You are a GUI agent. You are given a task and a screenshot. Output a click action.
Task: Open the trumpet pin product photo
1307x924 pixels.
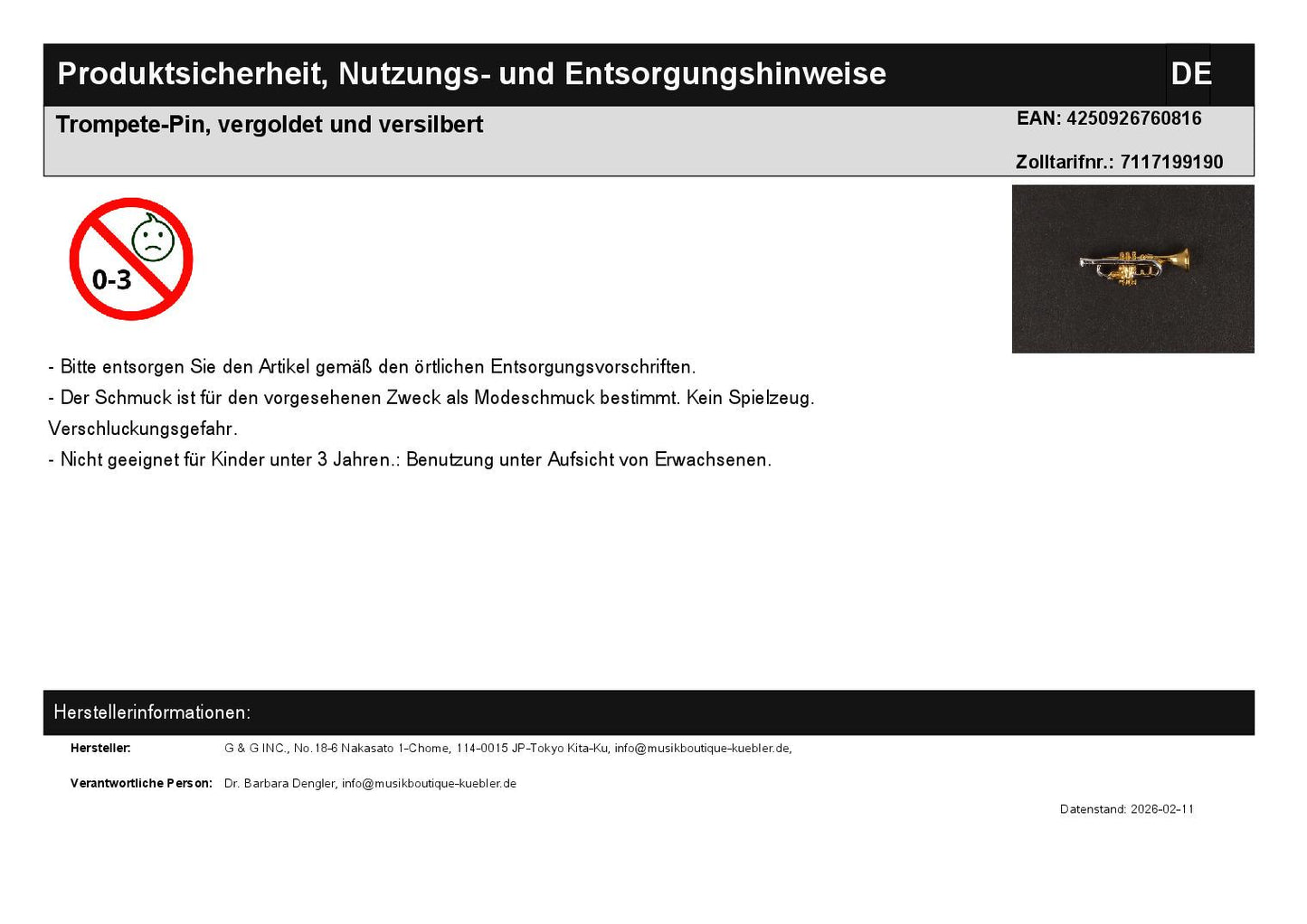(x=1132, y=269)
